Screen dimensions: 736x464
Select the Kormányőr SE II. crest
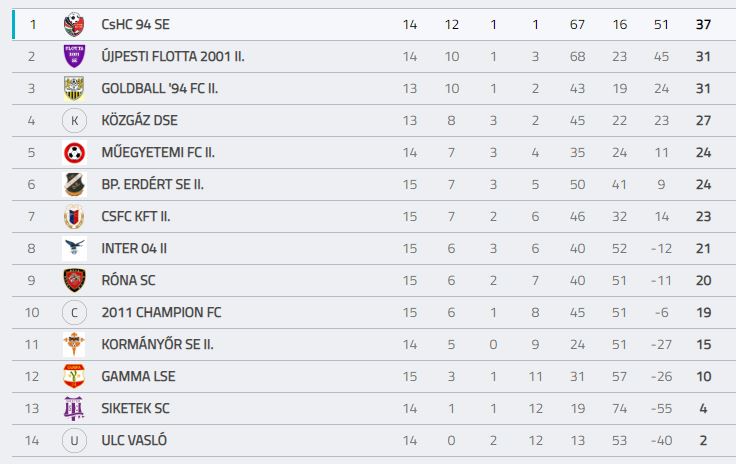pos(74,344)
